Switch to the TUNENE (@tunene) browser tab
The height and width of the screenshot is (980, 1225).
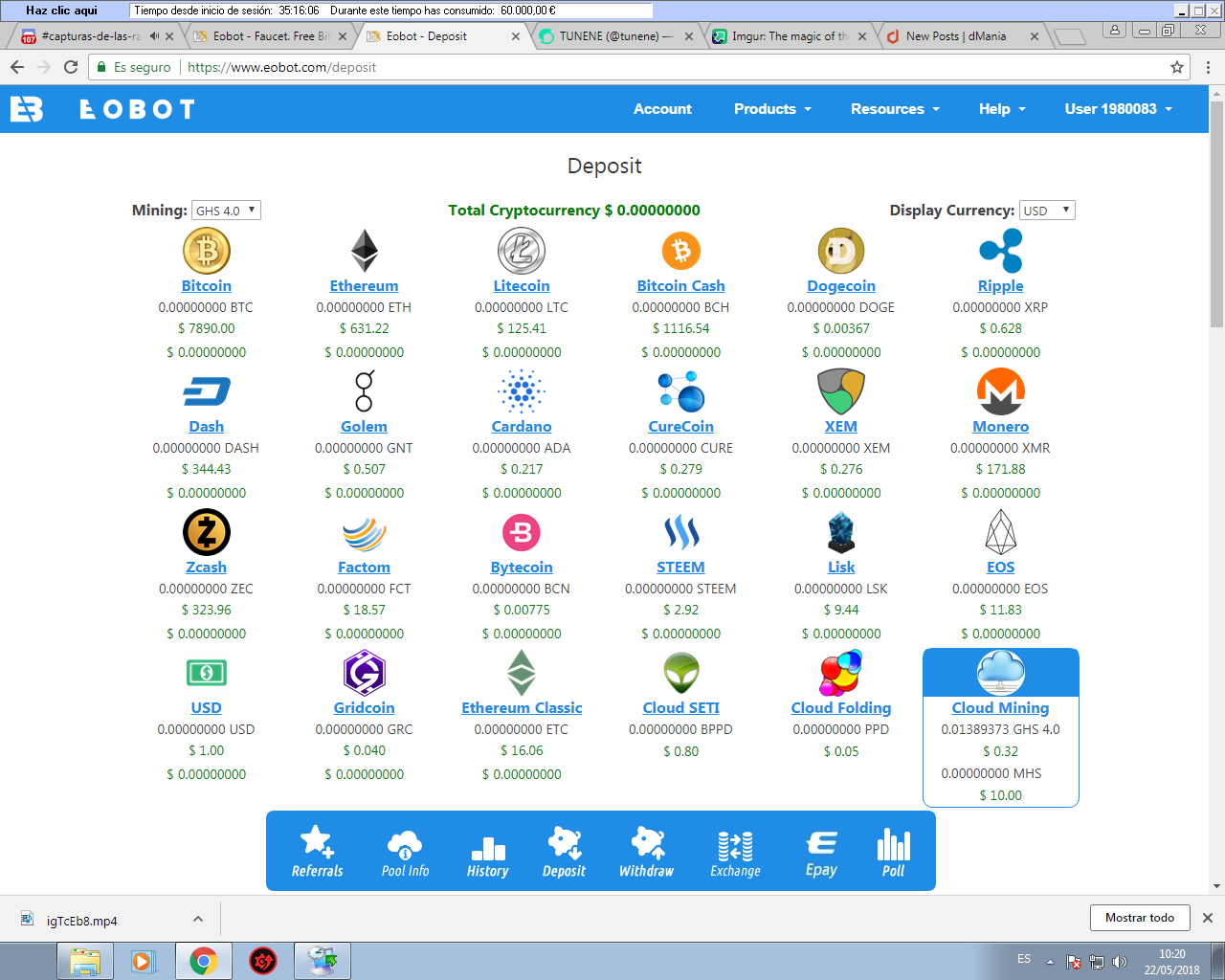(x=615, y=36)
